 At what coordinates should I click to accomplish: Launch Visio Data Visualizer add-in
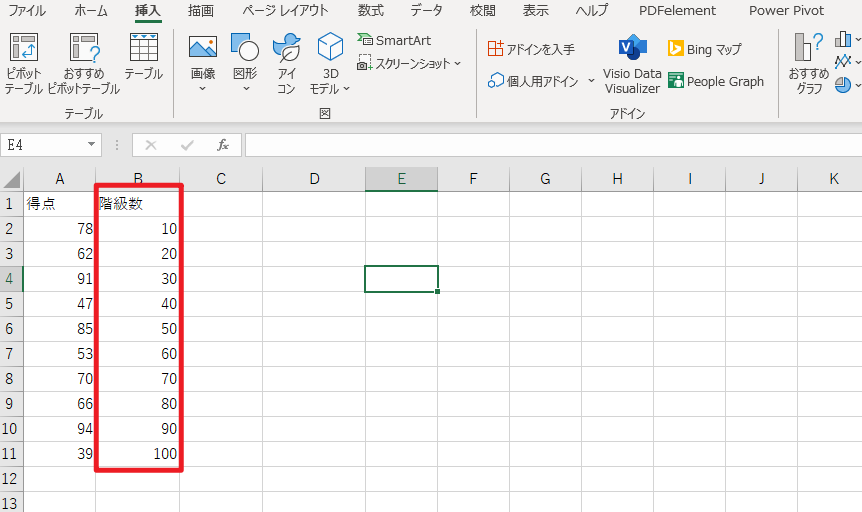click(632, 64)
